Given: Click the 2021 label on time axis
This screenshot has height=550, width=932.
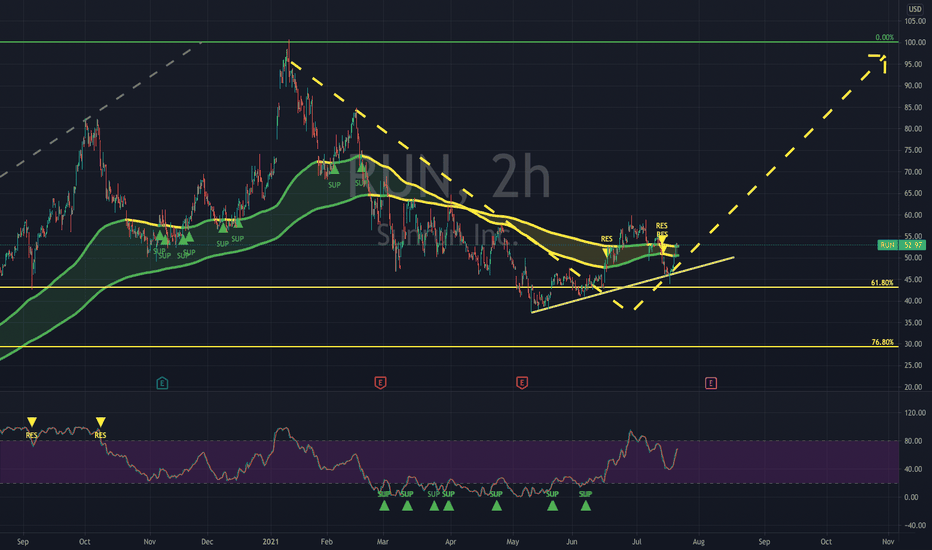Looking at the screenshot, I should pos(270,542).
